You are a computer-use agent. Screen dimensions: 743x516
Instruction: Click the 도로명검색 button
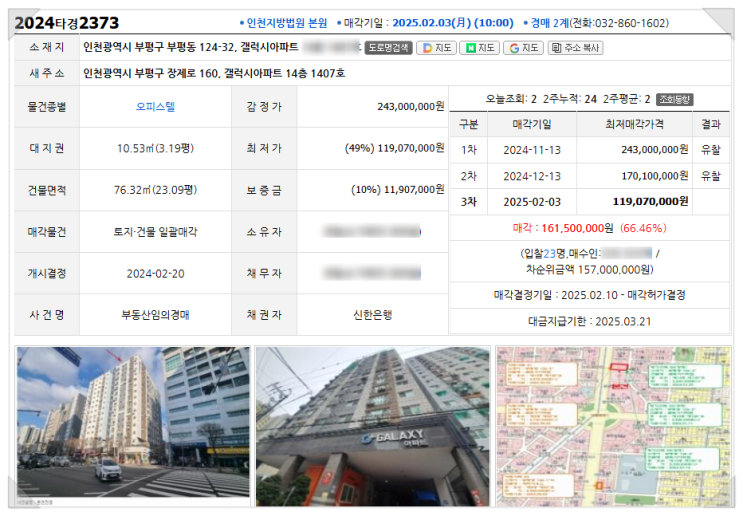pyautogui.click(x=388, y=48)
